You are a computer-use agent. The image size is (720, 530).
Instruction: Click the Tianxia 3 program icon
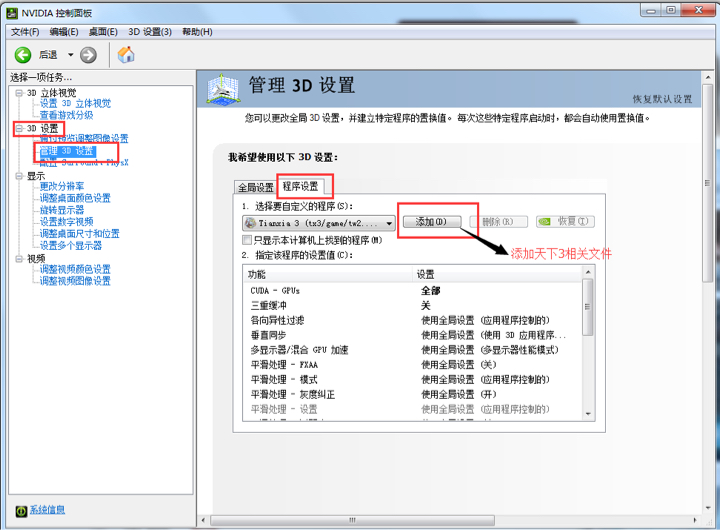coord(250,223)
